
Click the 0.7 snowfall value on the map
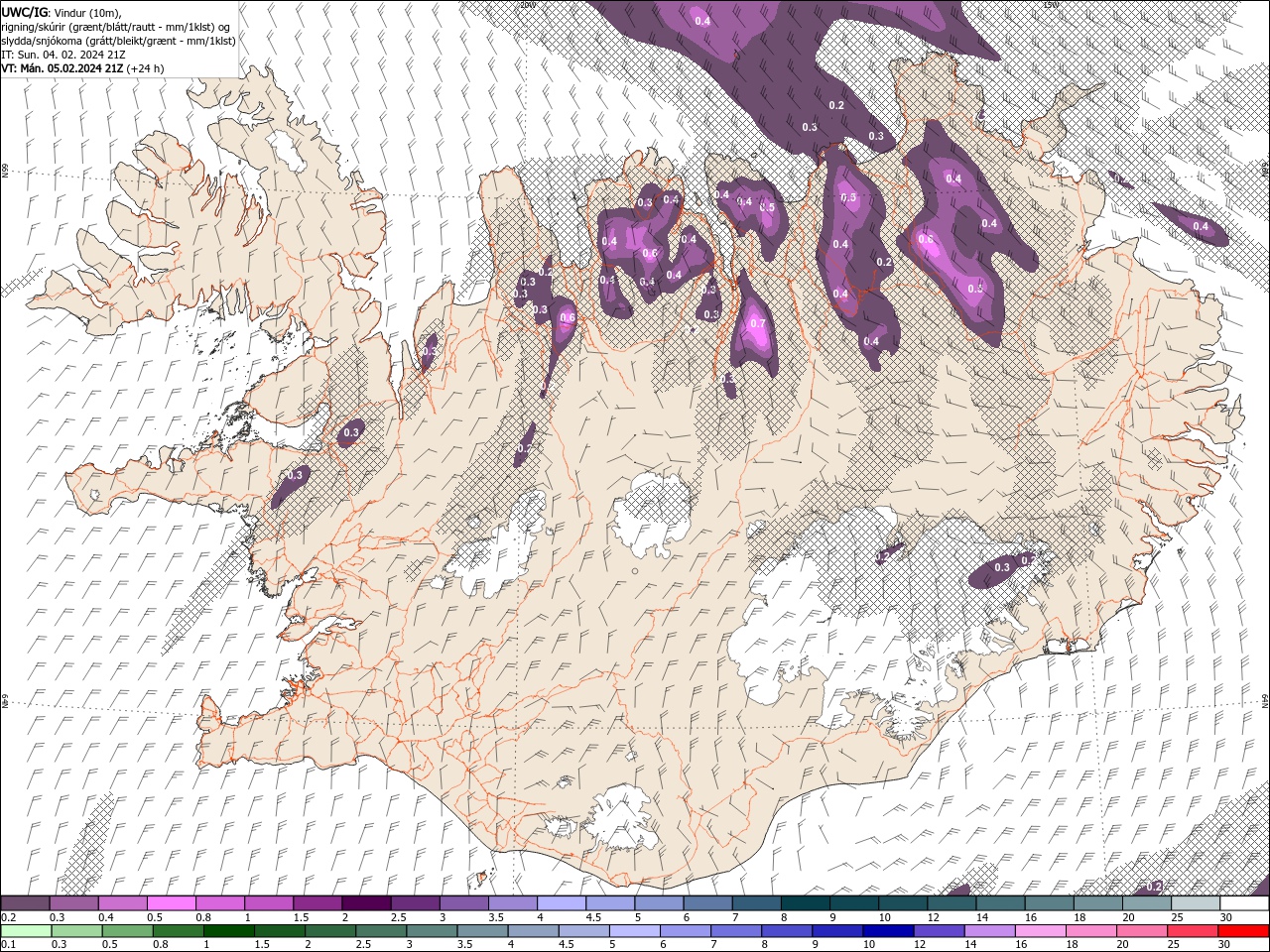(x=758, y=323)
